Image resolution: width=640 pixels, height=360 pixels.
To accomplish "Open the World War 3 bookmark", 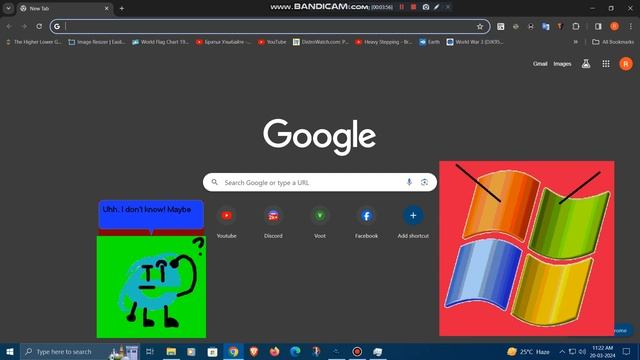I will (475, 42).
